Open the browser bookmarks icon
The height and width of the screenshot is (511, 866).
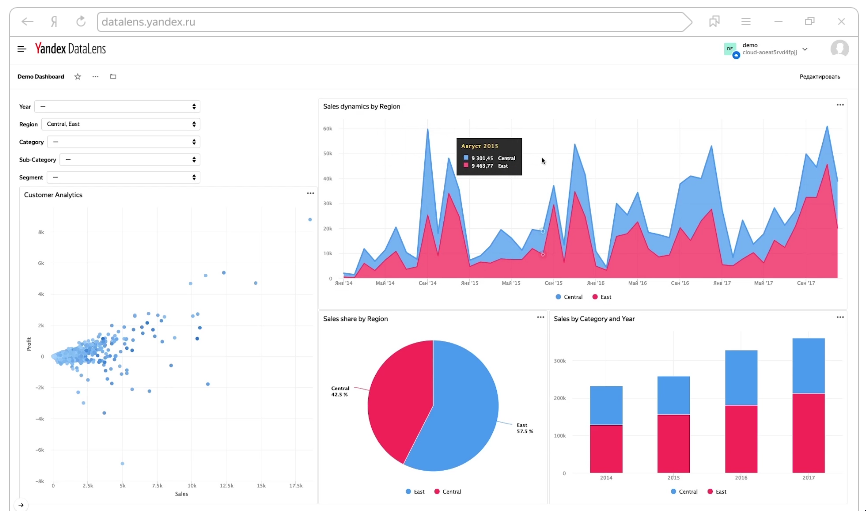click(x=715, y=22)
